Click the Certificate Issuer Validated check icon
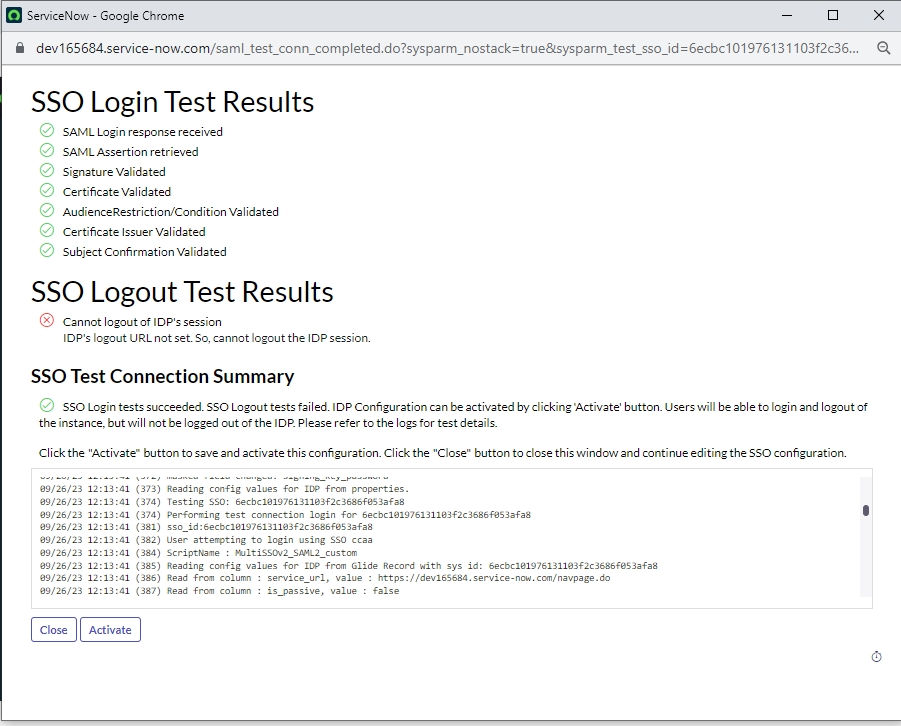Viewport: 901px width, 726px height. [46, 230]
